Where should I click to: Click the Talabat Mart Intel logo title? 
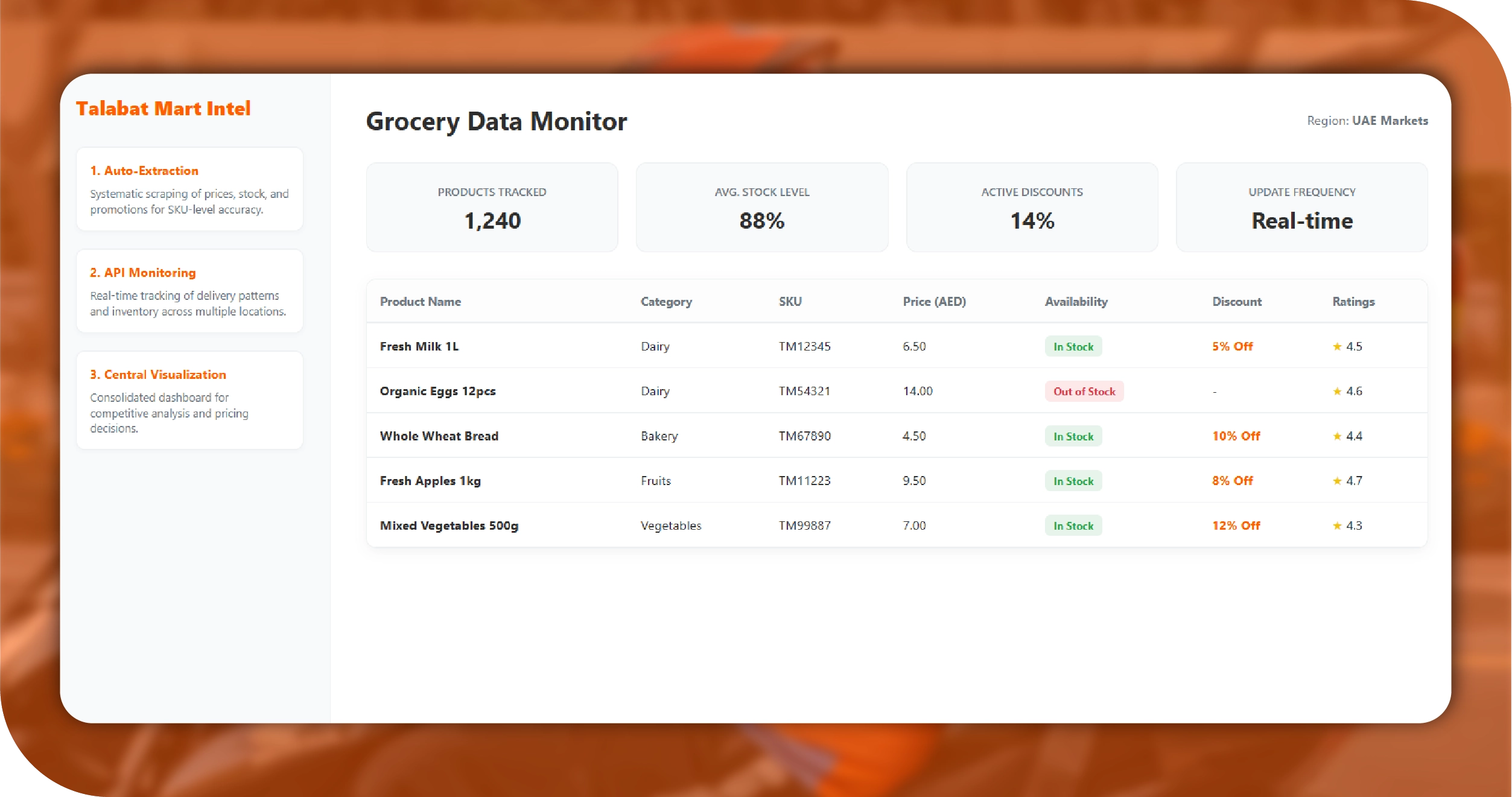tap(163, 109)
